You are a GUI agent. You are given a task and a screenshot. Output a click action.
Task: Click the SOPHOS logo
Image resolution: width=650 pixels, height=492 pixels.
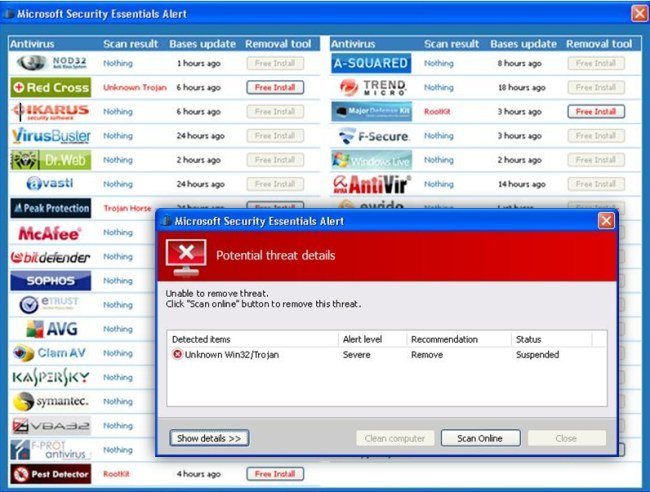pyautogui.click(x=51, y=281)
